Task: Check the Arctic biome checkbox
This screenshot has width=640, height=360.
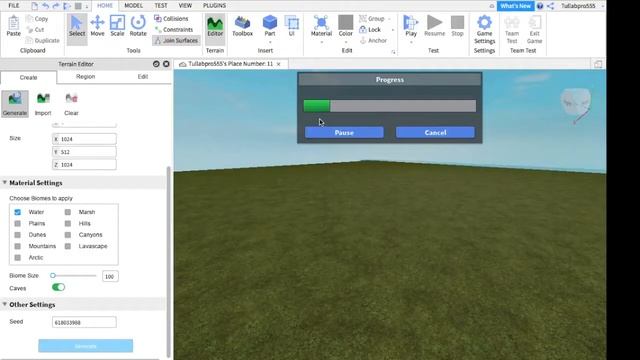Action: pos(18,258)
